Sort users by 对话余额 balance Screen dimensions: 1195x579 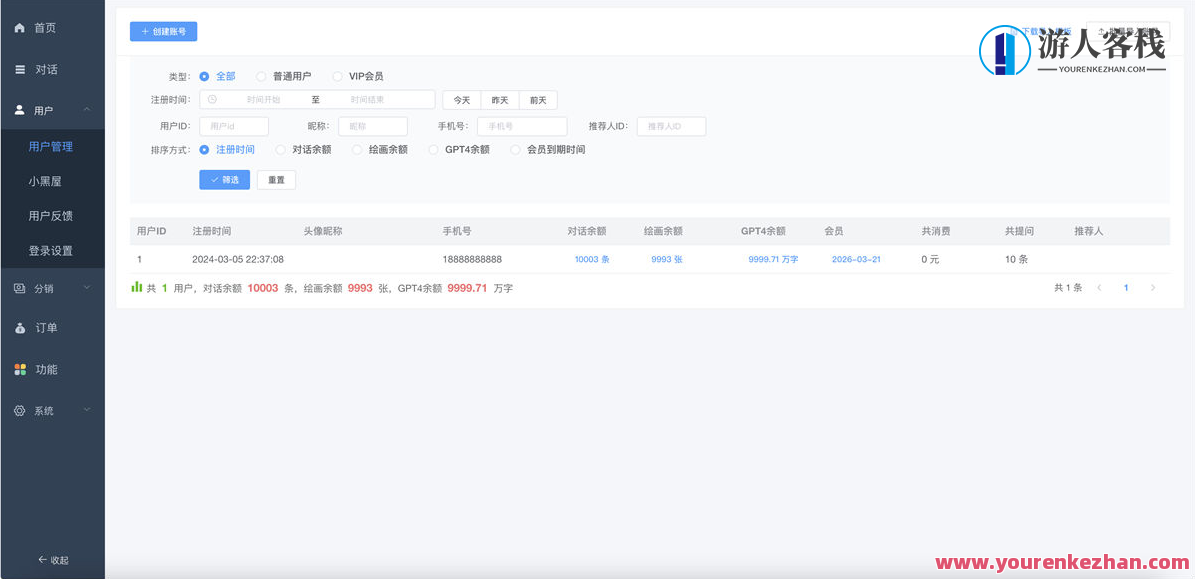(280, 149)
